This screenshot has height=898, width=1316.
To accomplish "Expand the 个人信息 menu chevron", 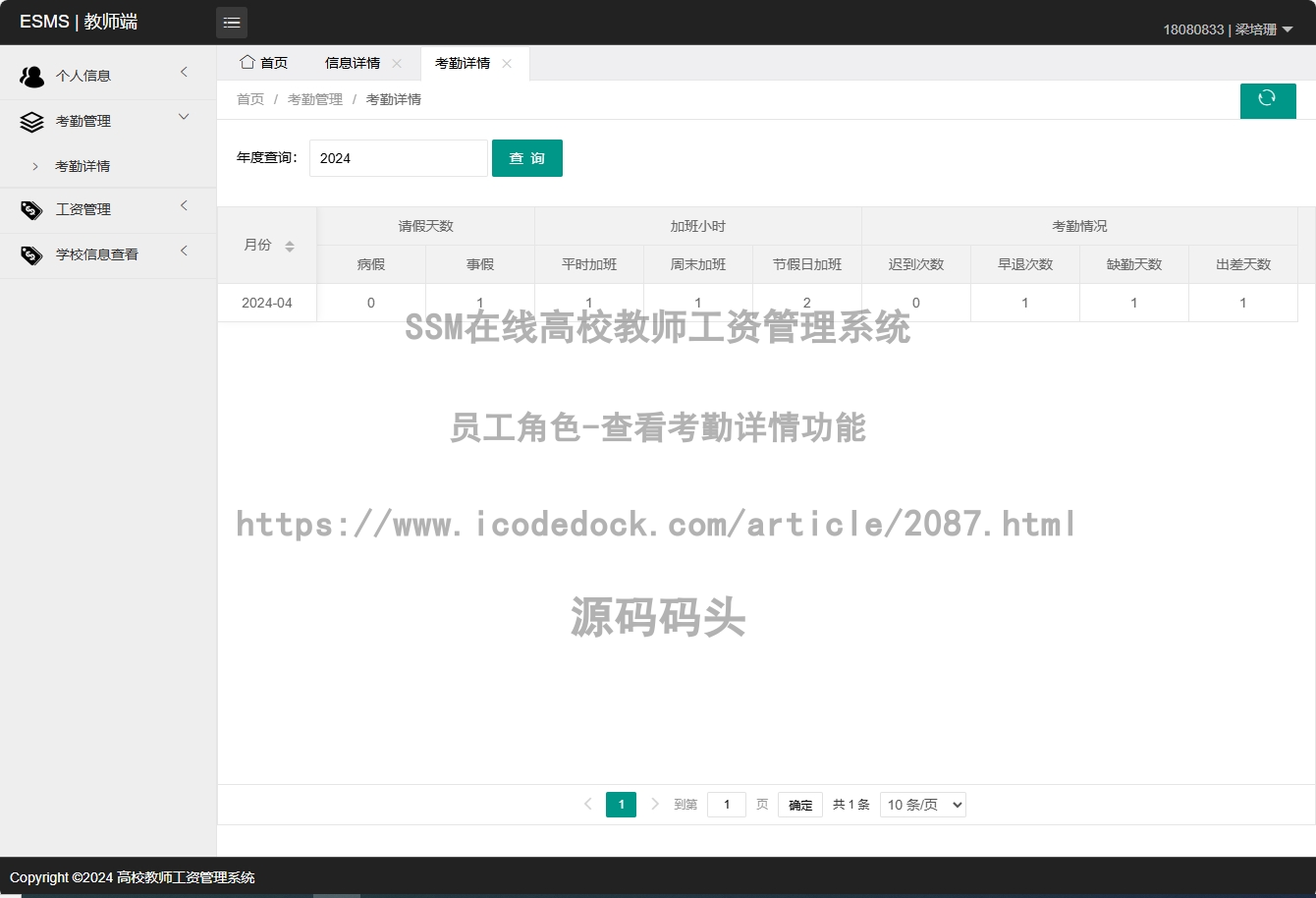I will (x=184, y=72).
